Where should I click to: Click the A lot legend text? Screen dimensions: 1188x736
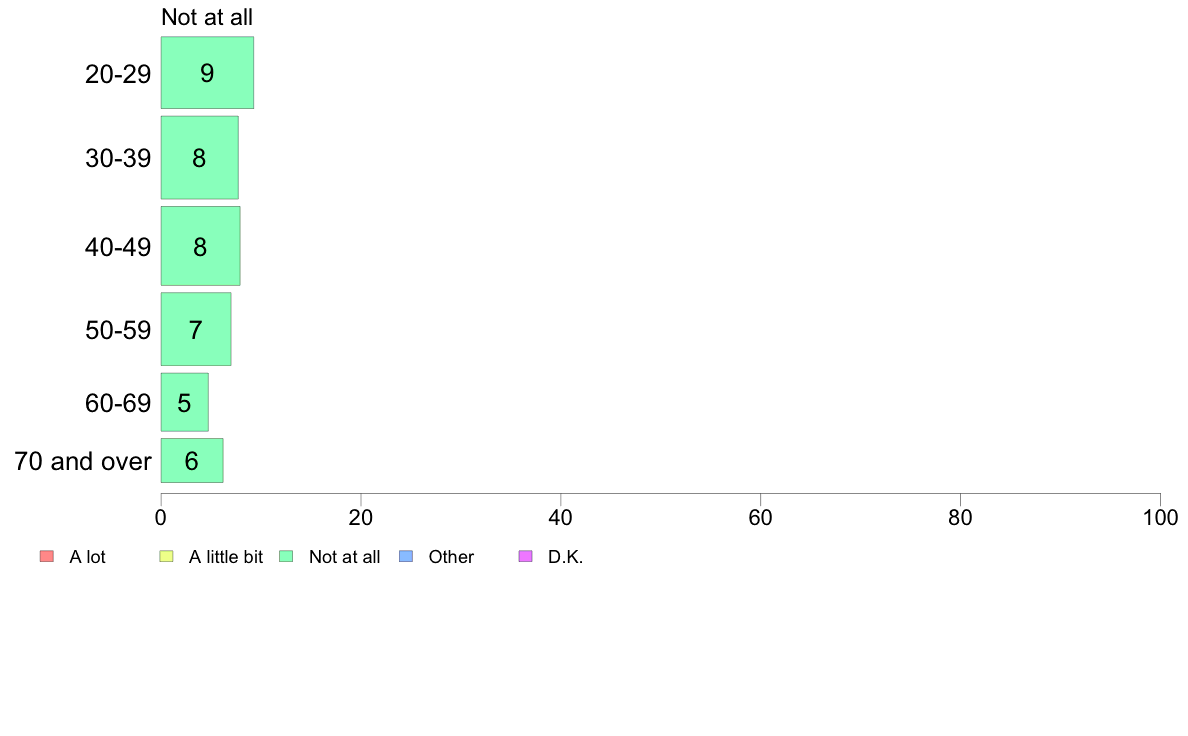pyautogui.click(x=87, y=557)
